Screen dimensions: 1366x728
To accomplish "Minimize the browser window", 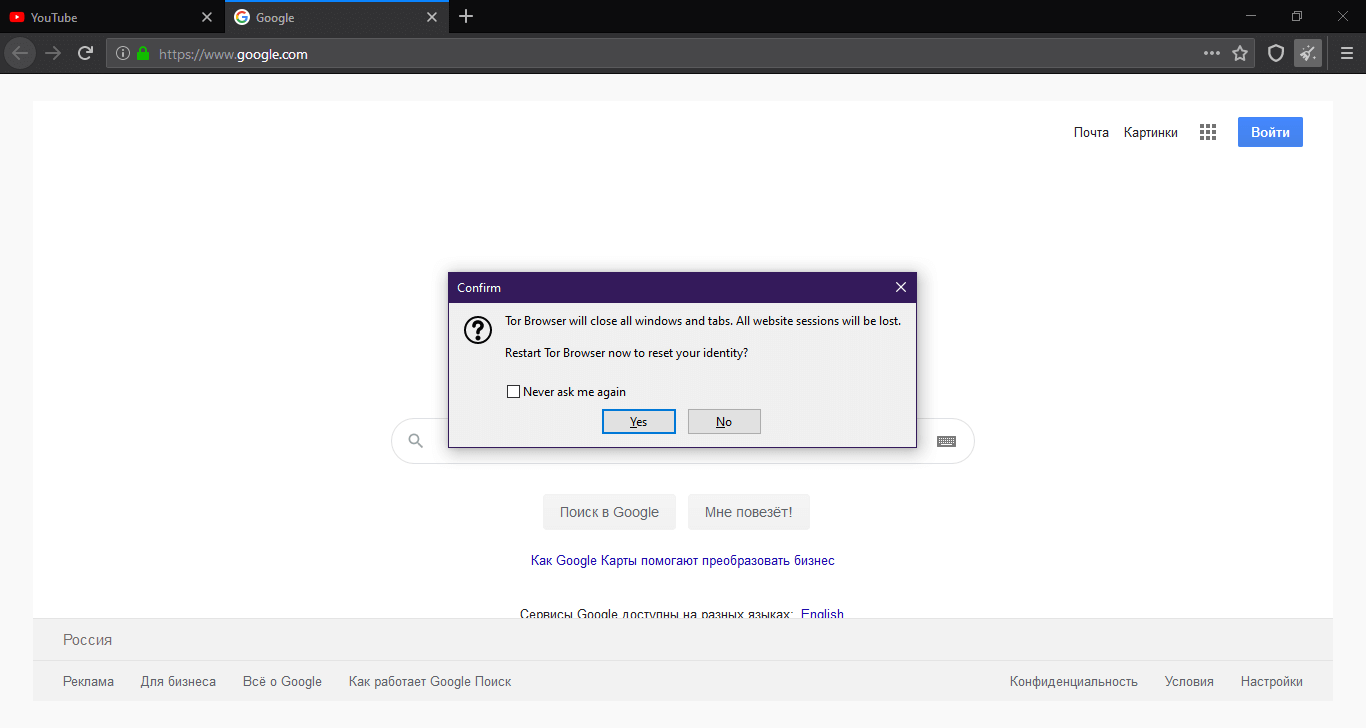I will coord(1251,16).
